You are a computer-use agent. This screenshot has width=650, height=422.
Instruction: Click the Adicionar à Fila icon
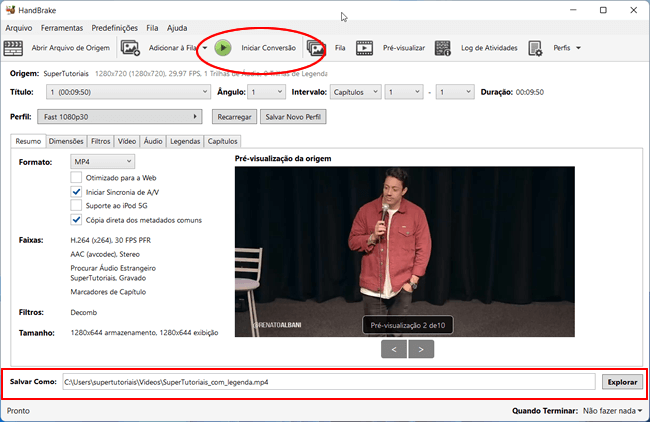130,47
